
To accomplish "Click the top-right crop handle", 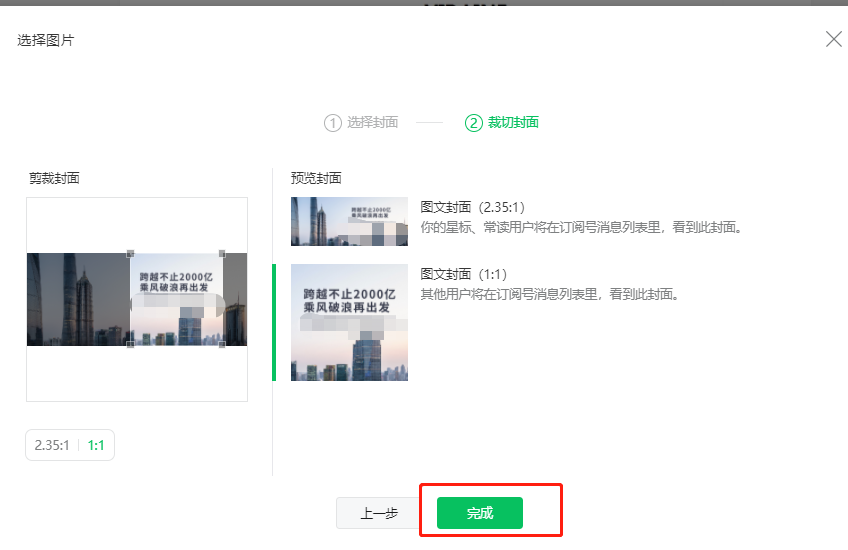I will point(222,254).
